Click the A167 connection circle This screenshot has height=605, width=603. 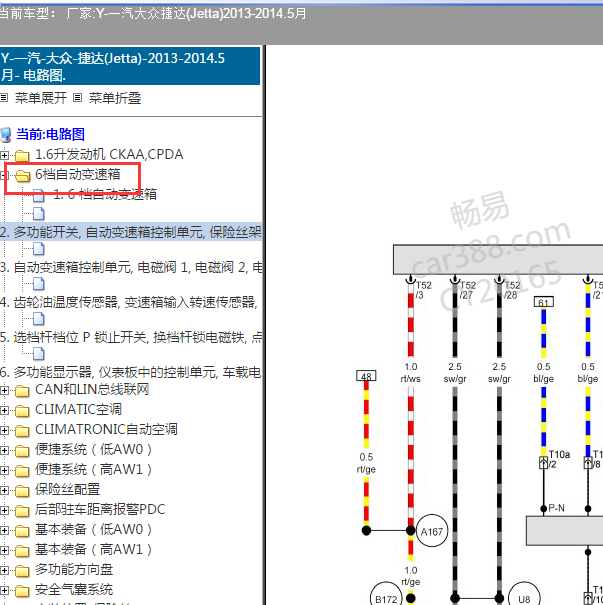click(x=432, y=532)
